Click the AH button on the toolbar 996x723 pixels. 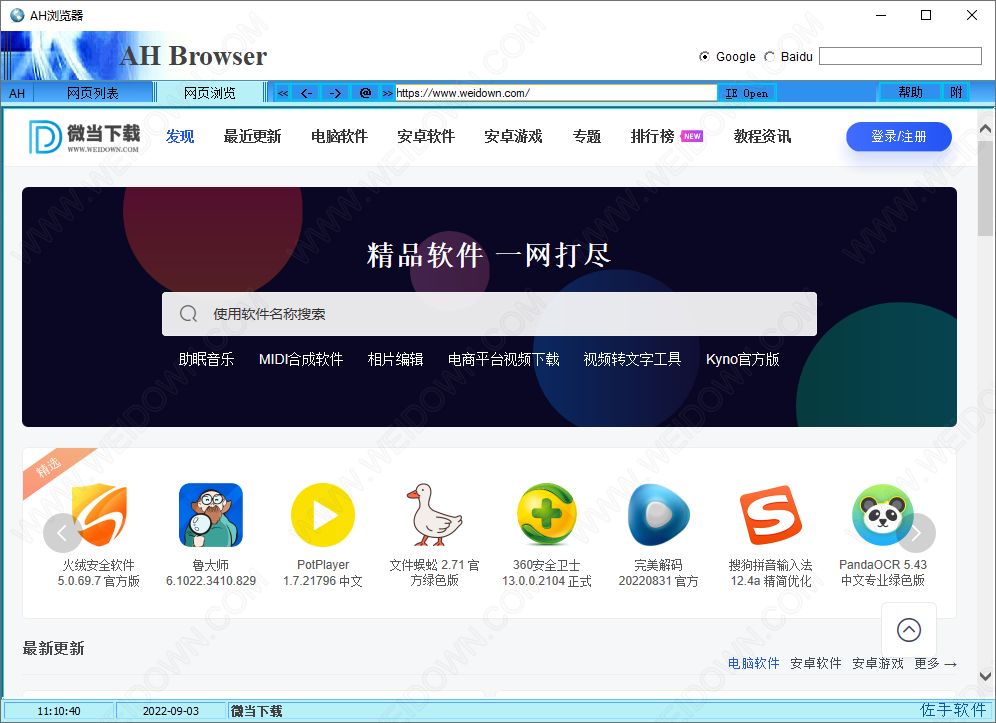pos(17,93)
